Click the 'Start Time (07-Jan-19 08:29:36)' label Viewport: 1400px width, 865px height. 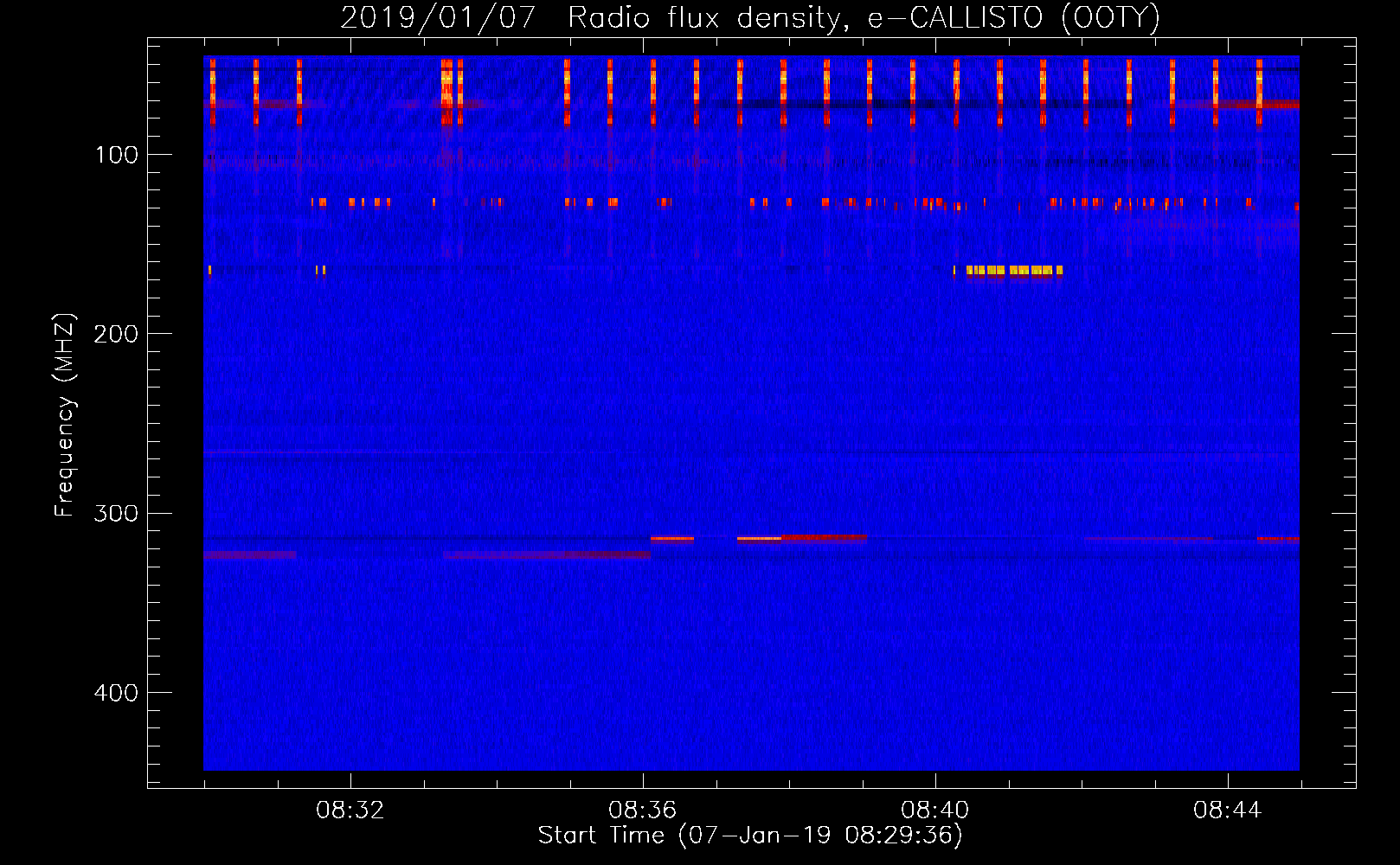tap(750, 836)
